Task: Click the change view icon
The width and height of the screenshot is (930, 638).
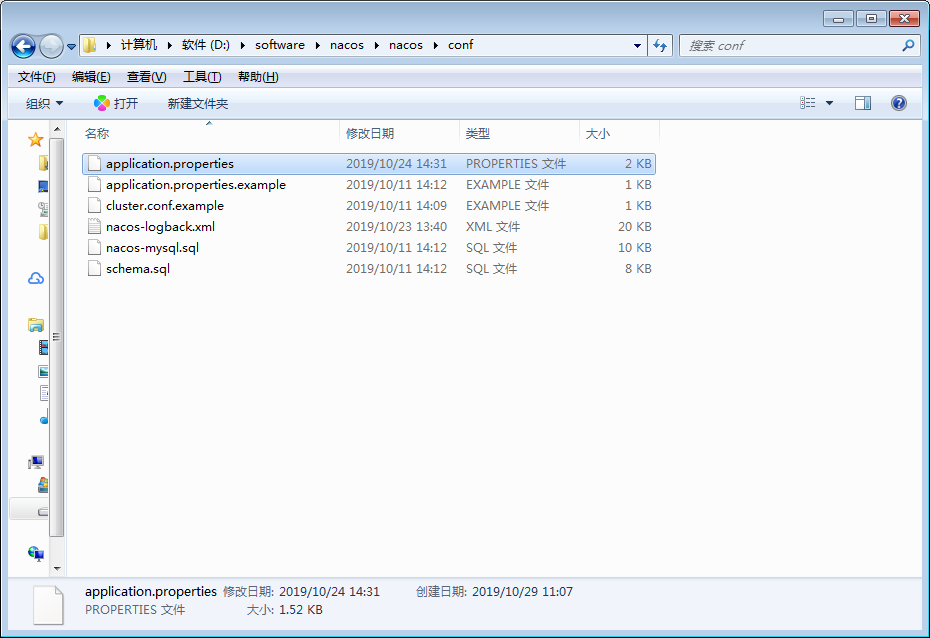Action: tap(807, 103)
